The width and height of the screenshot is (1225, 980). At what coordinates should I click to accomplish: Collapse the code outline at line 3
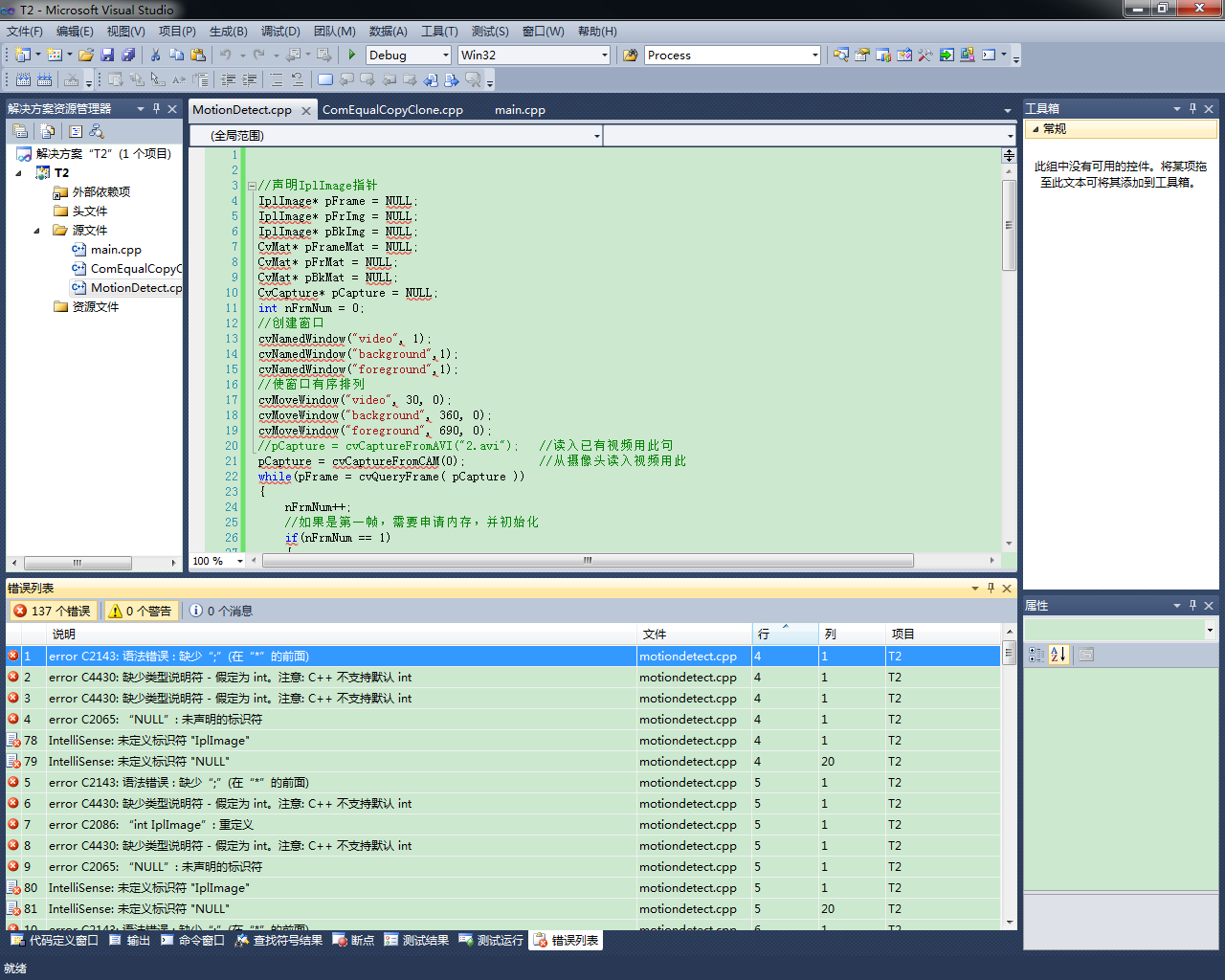pyautogui.click(x=252, y=186)
